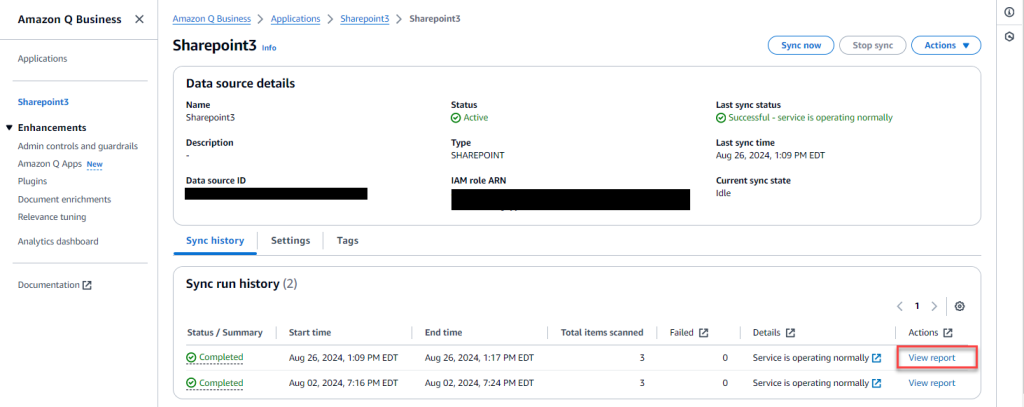Select Sharepoint3 in the sidebar

(43, 102)
